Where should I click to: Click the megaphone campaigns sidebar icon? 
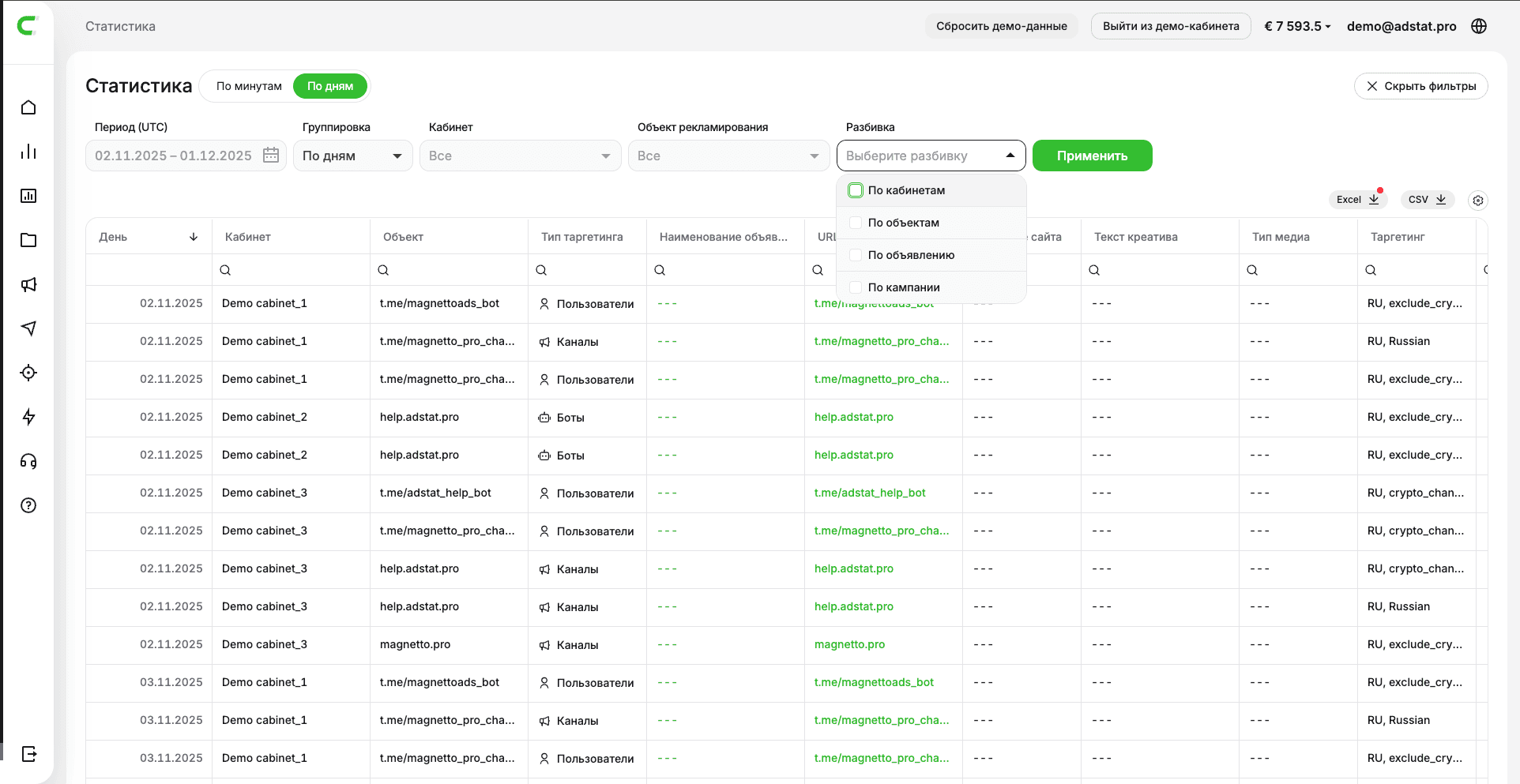(x=28, y=284)
